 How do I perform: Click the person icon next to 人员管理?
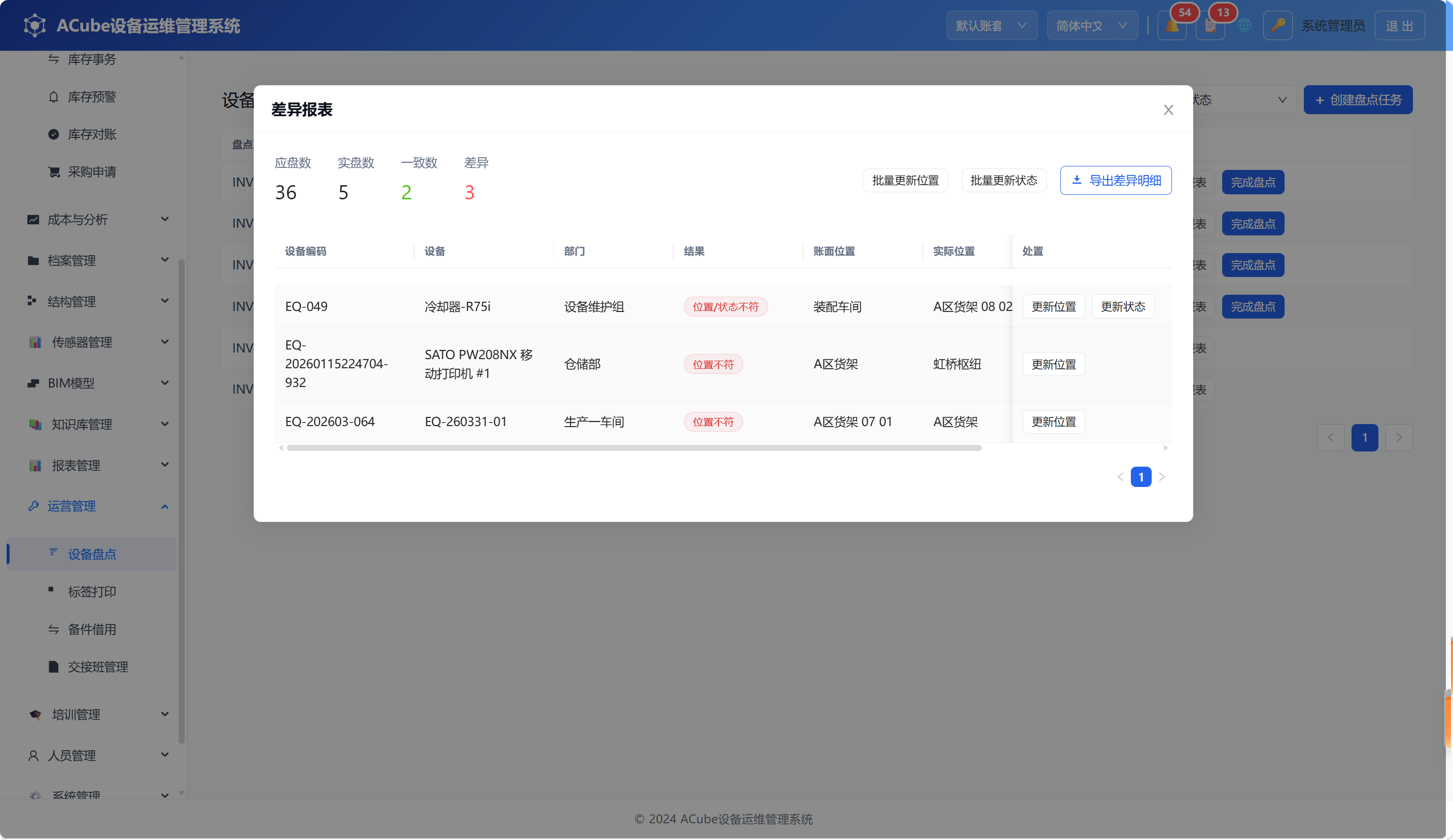pos(33,755)
